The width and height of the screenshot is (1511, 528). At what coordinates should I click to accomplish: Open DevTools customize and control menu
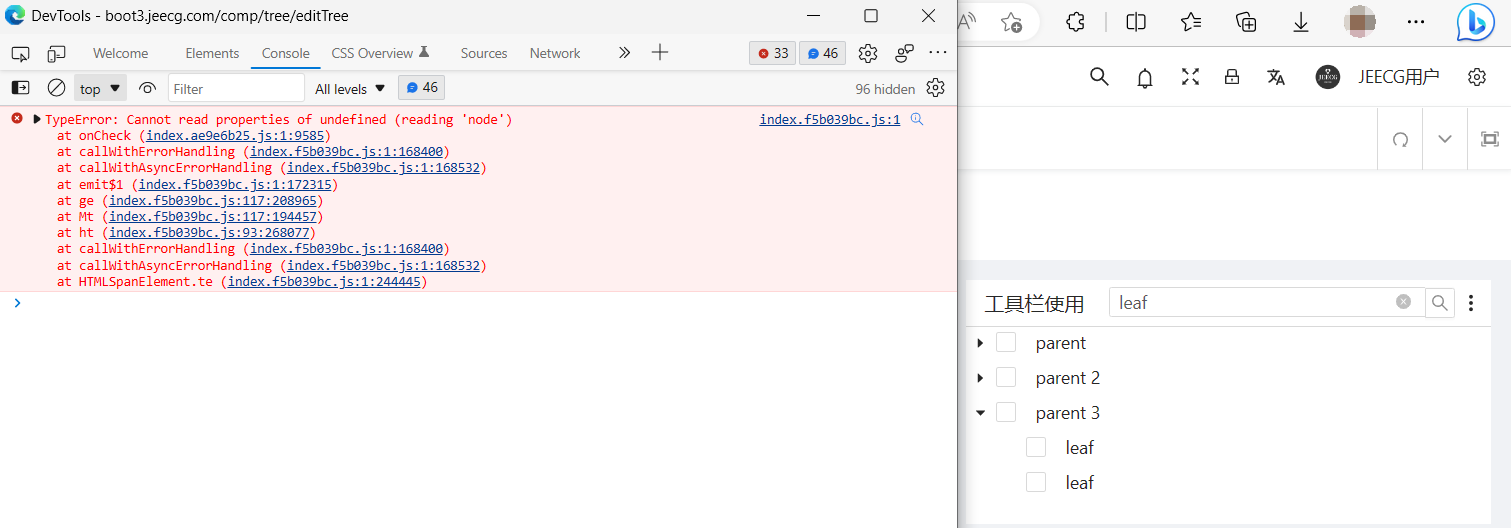click(938, 53)
